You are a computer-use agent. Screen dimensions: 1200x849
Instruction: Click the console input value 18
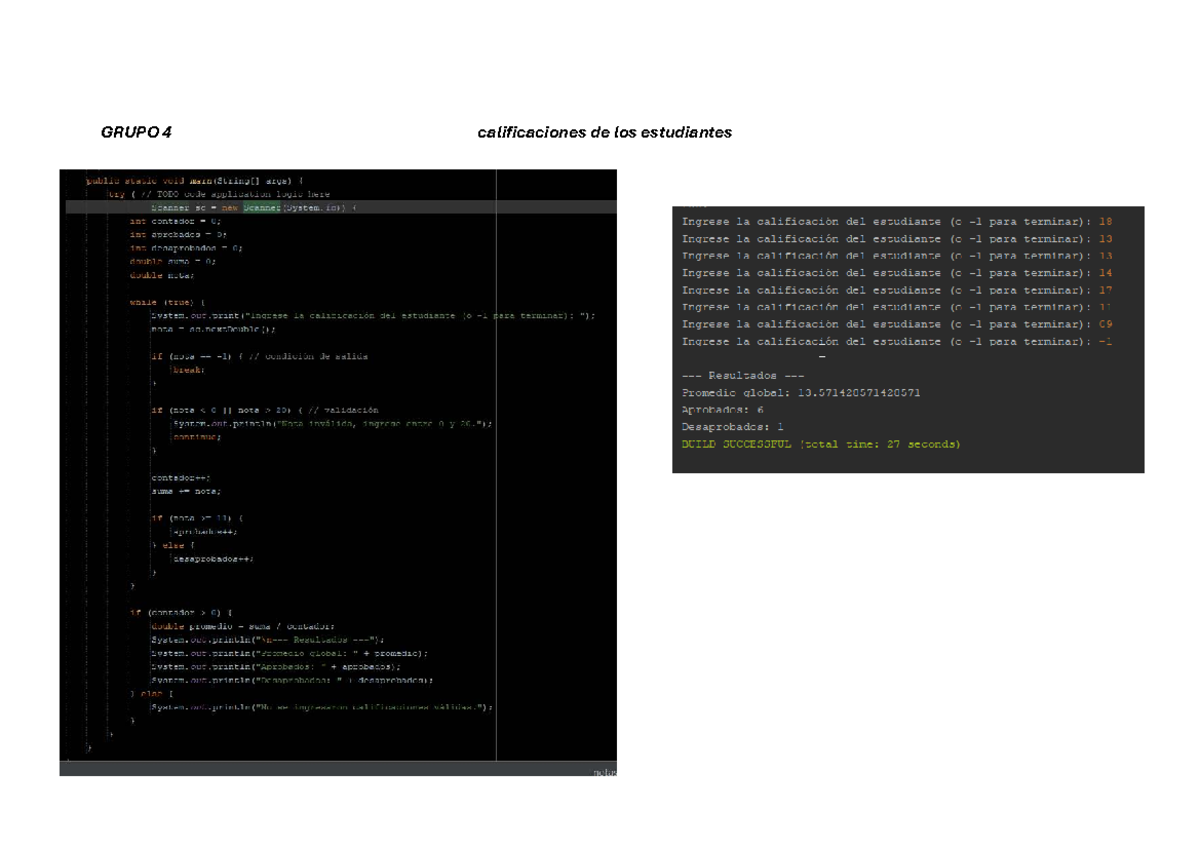[1105, 222]
